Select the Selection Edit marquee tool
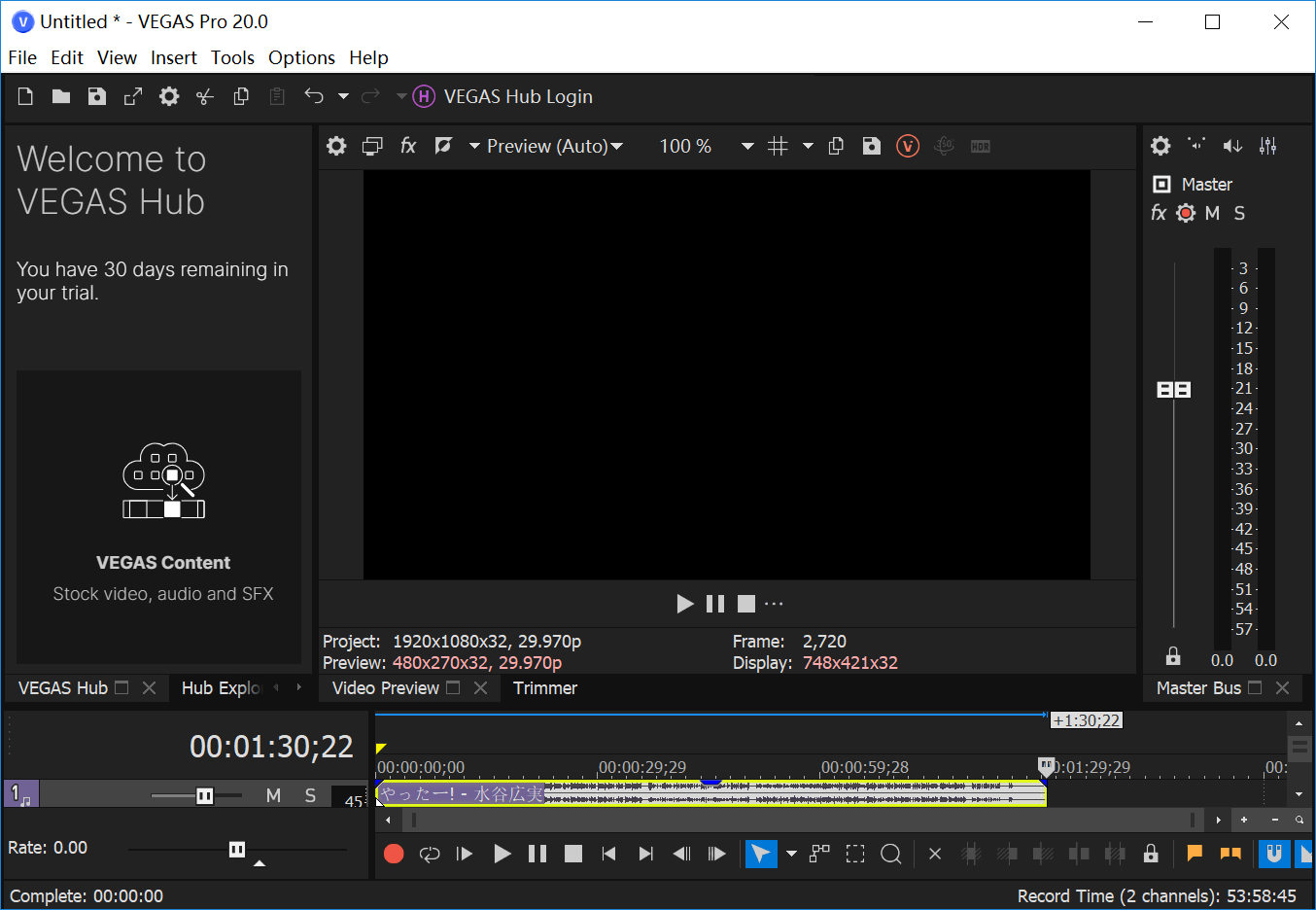Image resolution: width=1316 pixels, height=910 pixels. (x=855, y=854)
